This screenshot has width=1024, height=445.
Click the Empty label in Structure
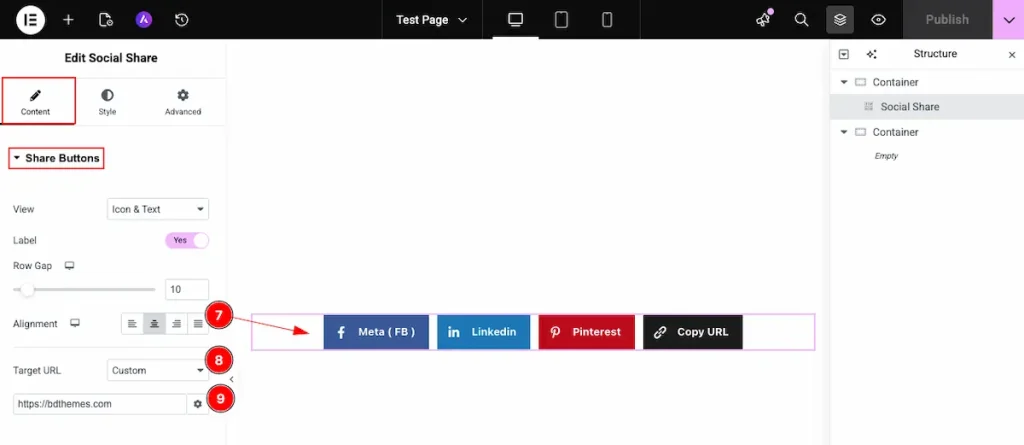pyautogui.click(x=886, y=156)
